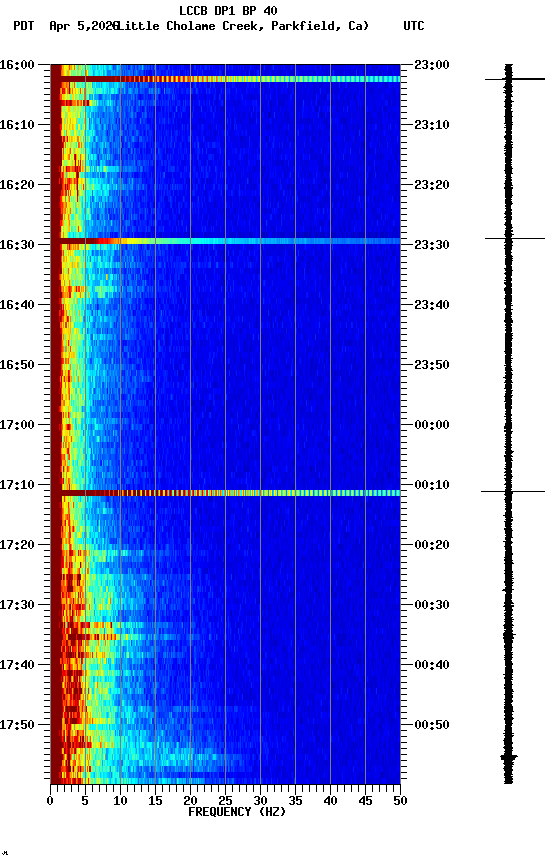Viewport: 552px width, 864px height.
Task: Click the 'Little Cholame Creek, Parkfield, Ca)' location text
Action: coord(243,26)
